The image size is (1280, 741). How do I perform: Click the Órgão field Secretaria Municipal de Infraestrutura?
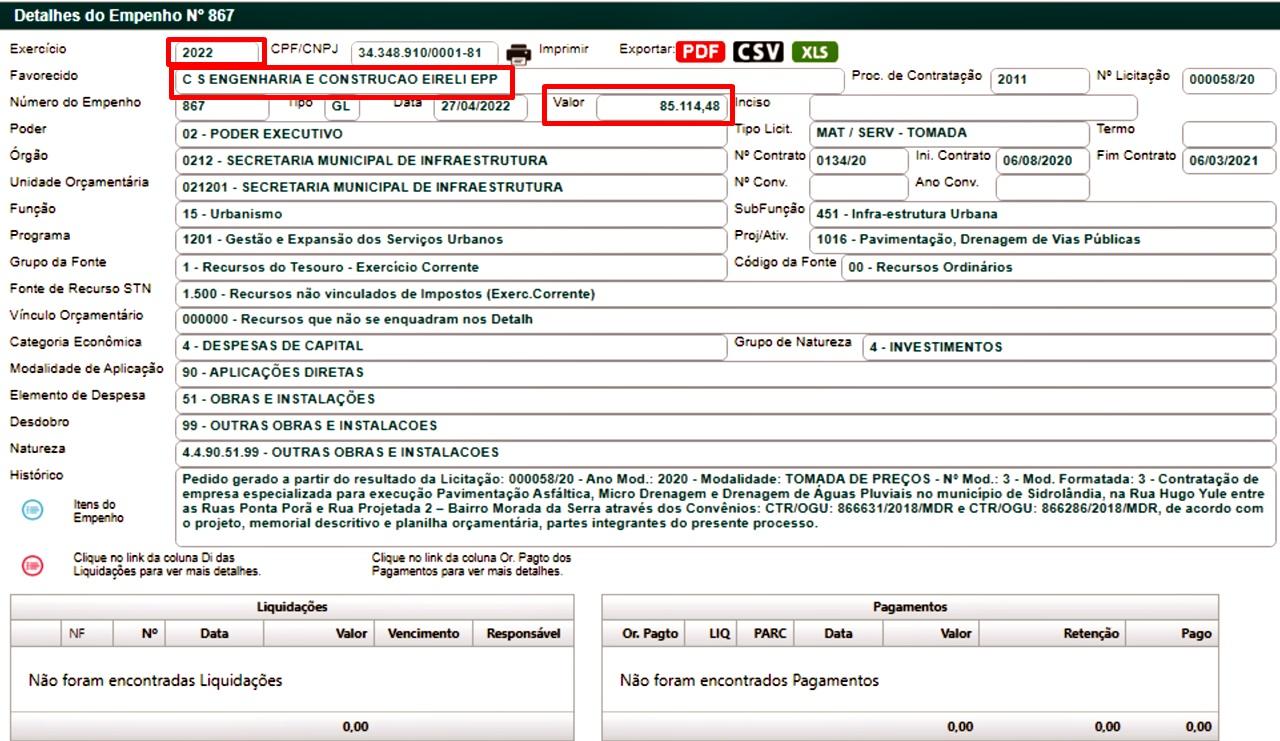(x=450, y=160)
